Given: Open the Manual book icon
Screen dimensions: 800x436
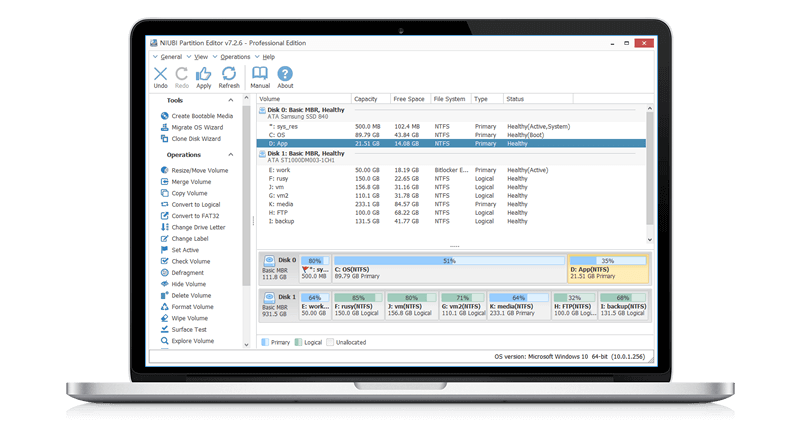Looking at the screenshot, I should 260,74.
